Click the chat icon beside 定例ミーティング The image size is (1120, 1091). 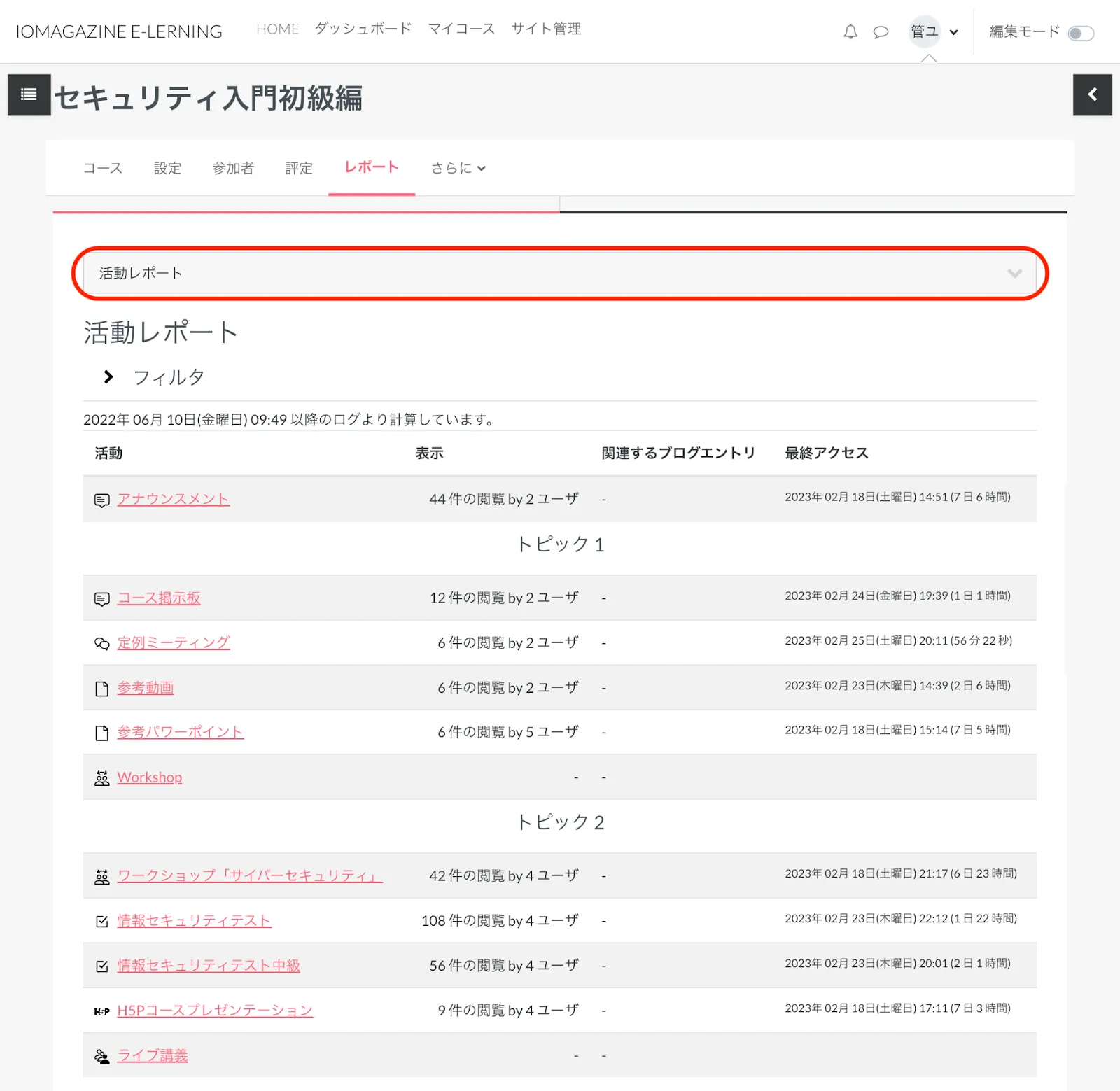click(x=102, y=644)
